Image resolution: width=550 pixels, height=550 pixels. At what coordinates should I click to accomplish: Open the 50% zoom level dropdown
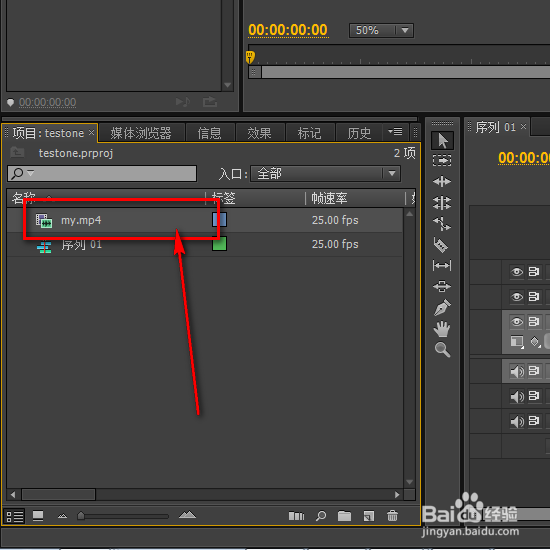[x=381, y=31]
